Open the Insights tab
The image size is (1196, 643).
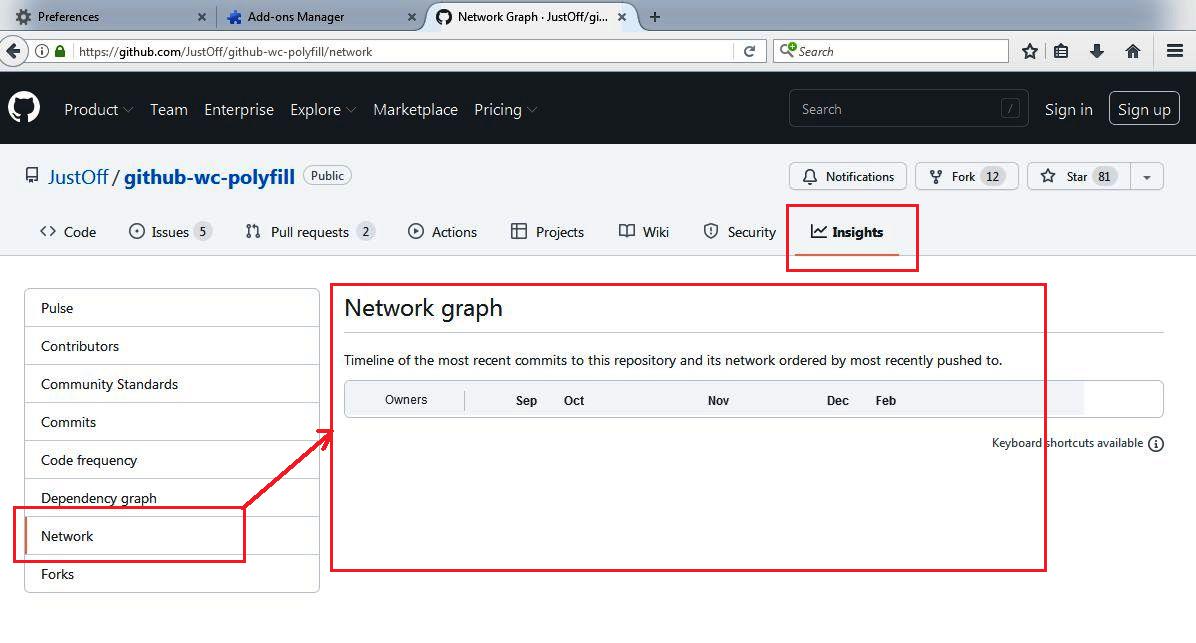coord(847,231)
